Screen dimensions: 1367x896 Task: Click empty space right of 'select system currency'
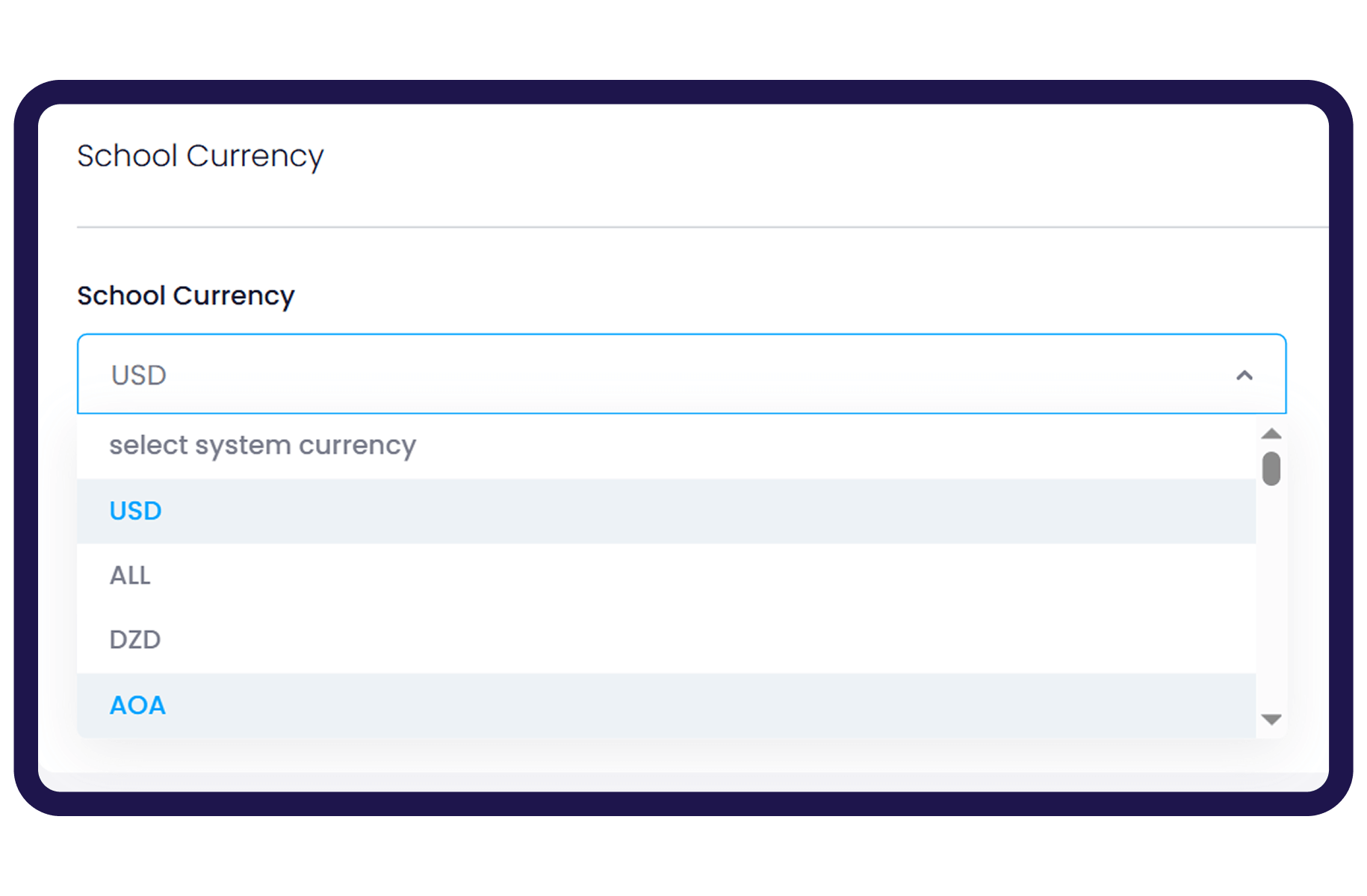point(822,446)
